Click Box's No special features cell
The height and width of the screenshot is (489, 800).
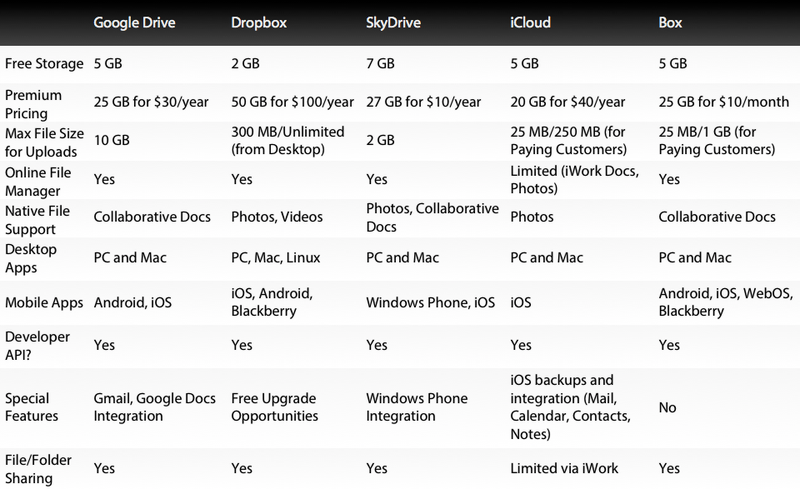(667, 407)
